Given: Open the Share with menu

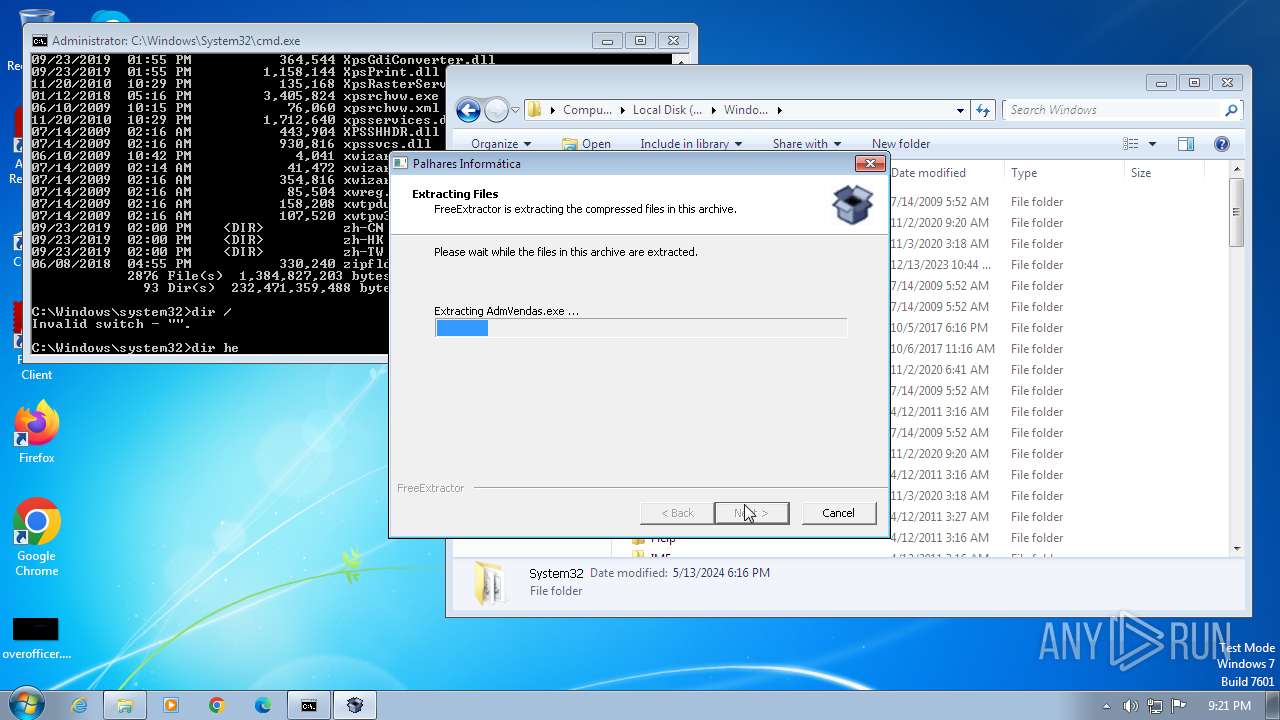Looking at the screenshot, I should tap(807, 144).
